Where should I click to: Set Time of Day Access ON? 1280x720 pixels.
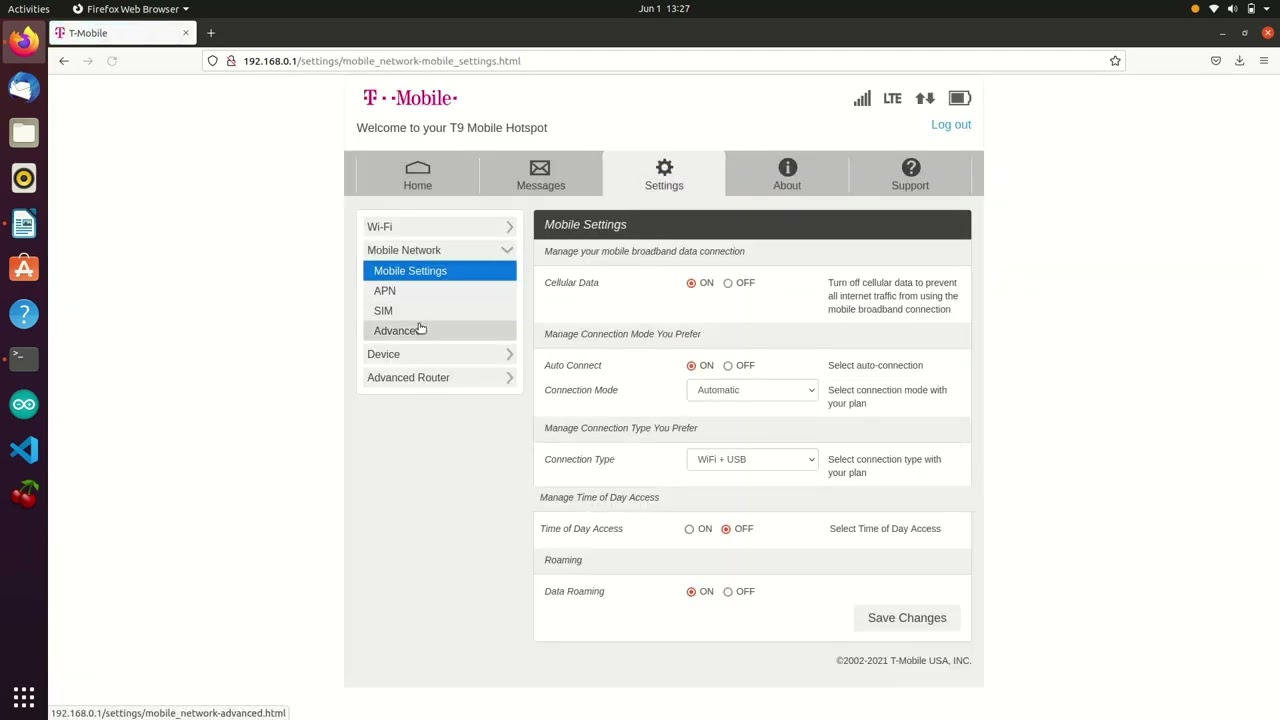689,529
